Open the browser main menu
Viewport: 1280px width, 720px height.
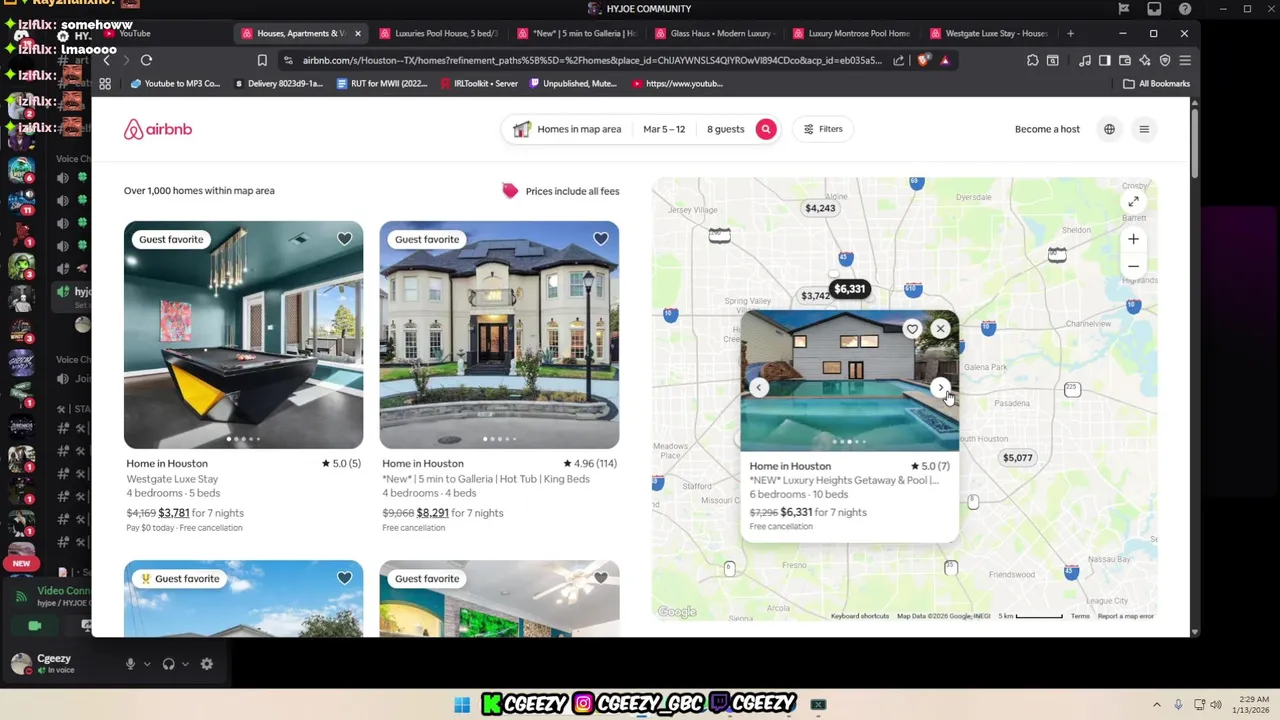click(1184, 60)
